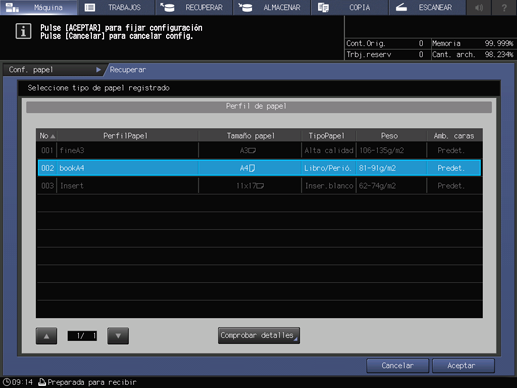Screen dimensions: 517x388
Task: Sort by the No column header
Action: click(x=47, y=136)
